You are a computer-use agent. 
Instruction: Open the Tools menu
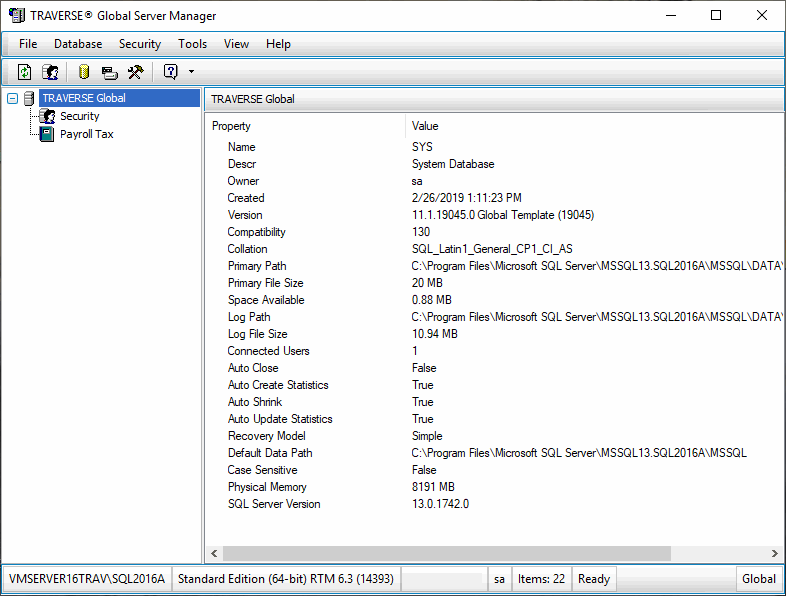[x=192, y=44]
